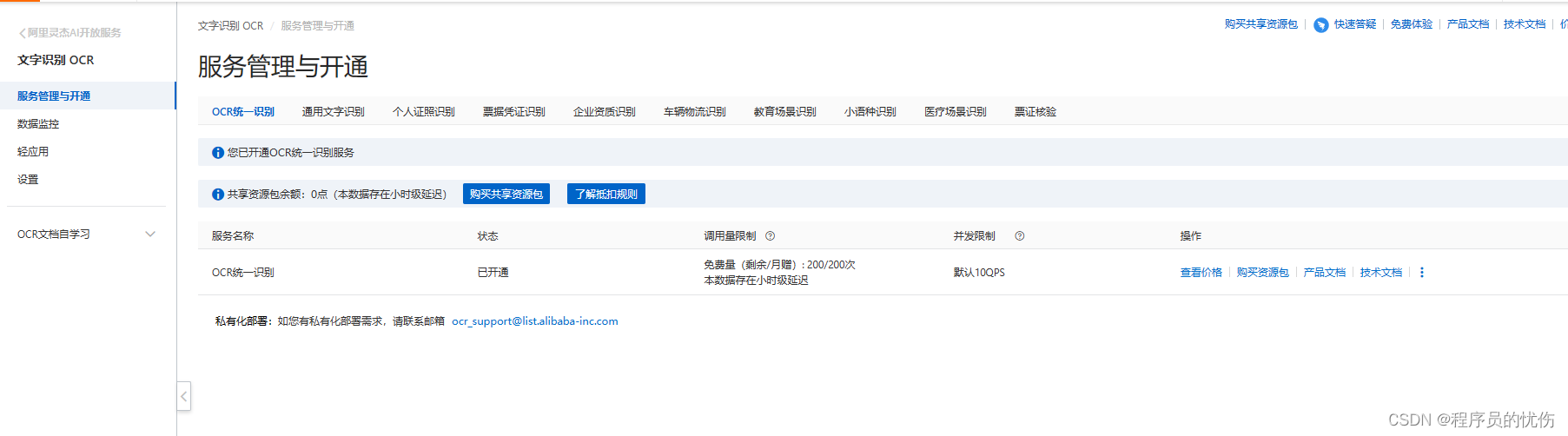Open 产品文档 in the top bar

click(1468, 24)
